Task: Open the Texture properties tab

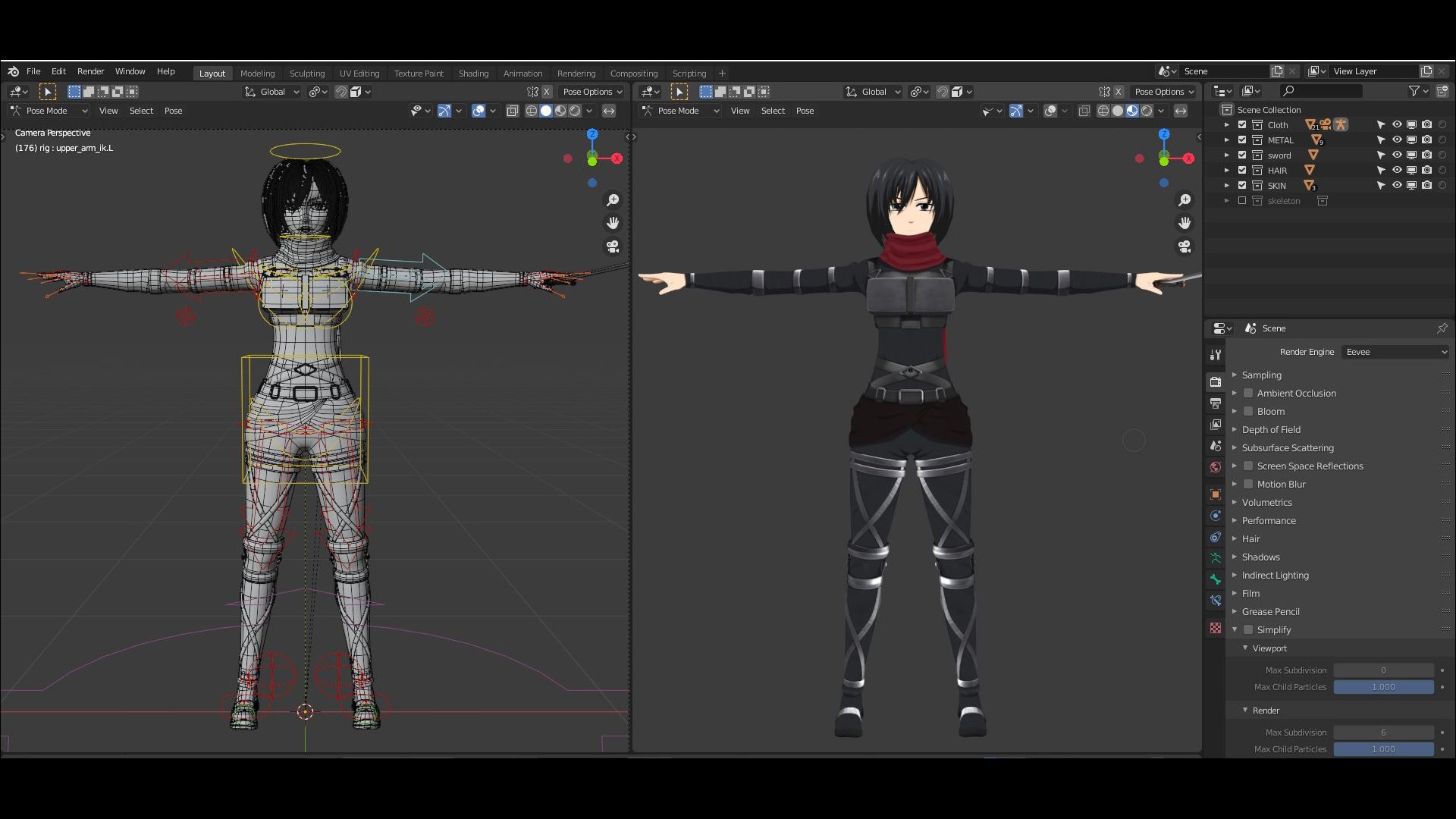Action: tap(1216, 628)
